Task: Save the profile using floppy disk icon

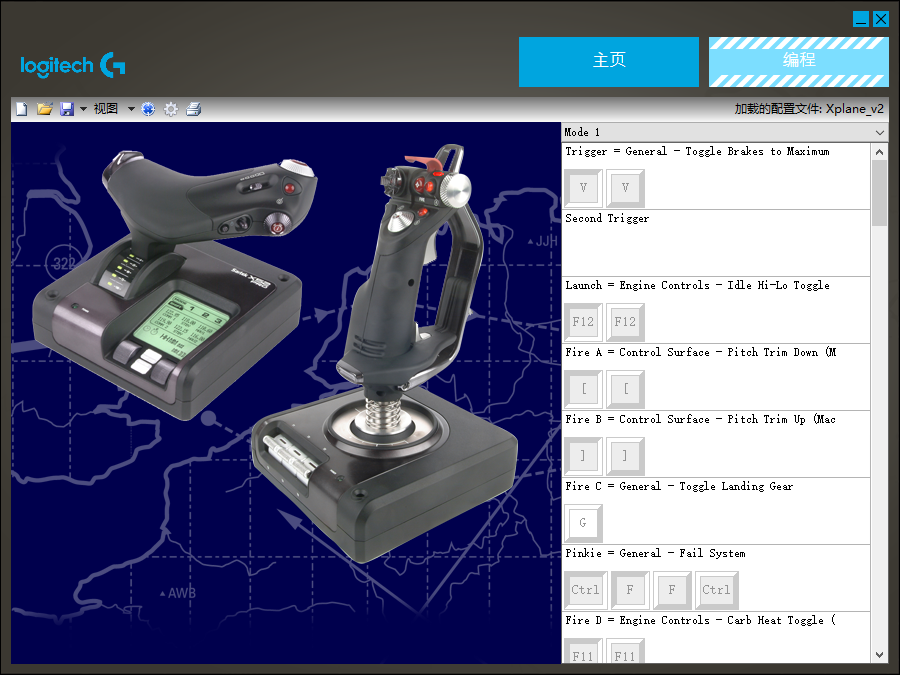Action: pyautogui.click(x=67, y=109)
